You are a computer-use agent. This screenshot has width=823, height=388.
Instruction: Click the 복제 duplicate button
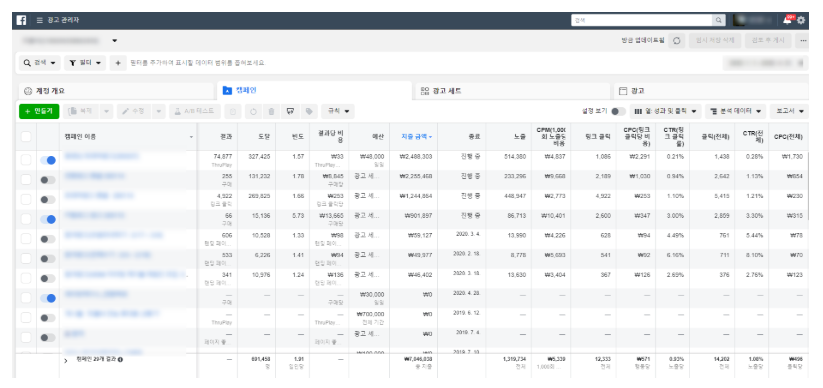click(82, 111)
